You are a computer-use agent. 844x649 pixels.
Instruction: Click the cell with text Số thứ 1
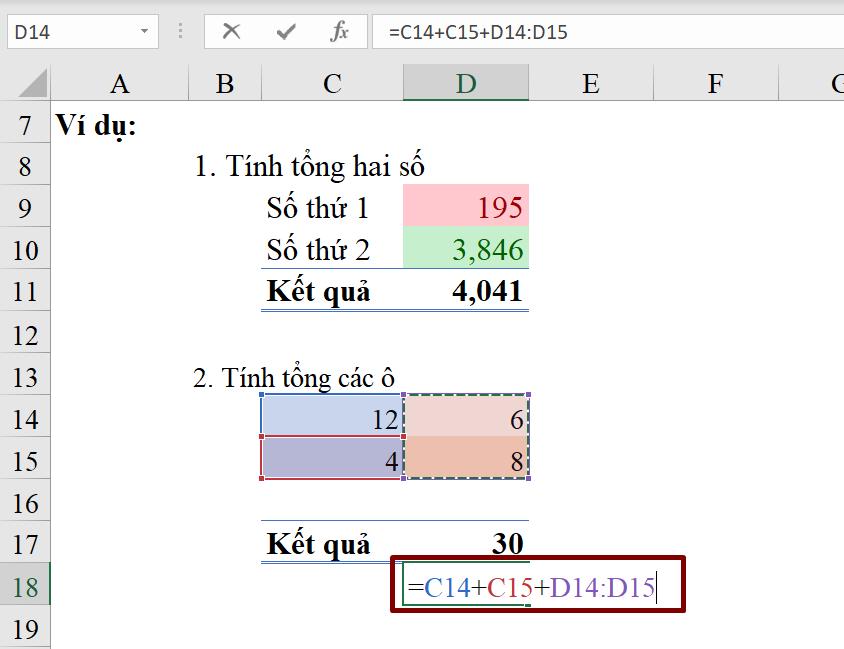(330, 207)
